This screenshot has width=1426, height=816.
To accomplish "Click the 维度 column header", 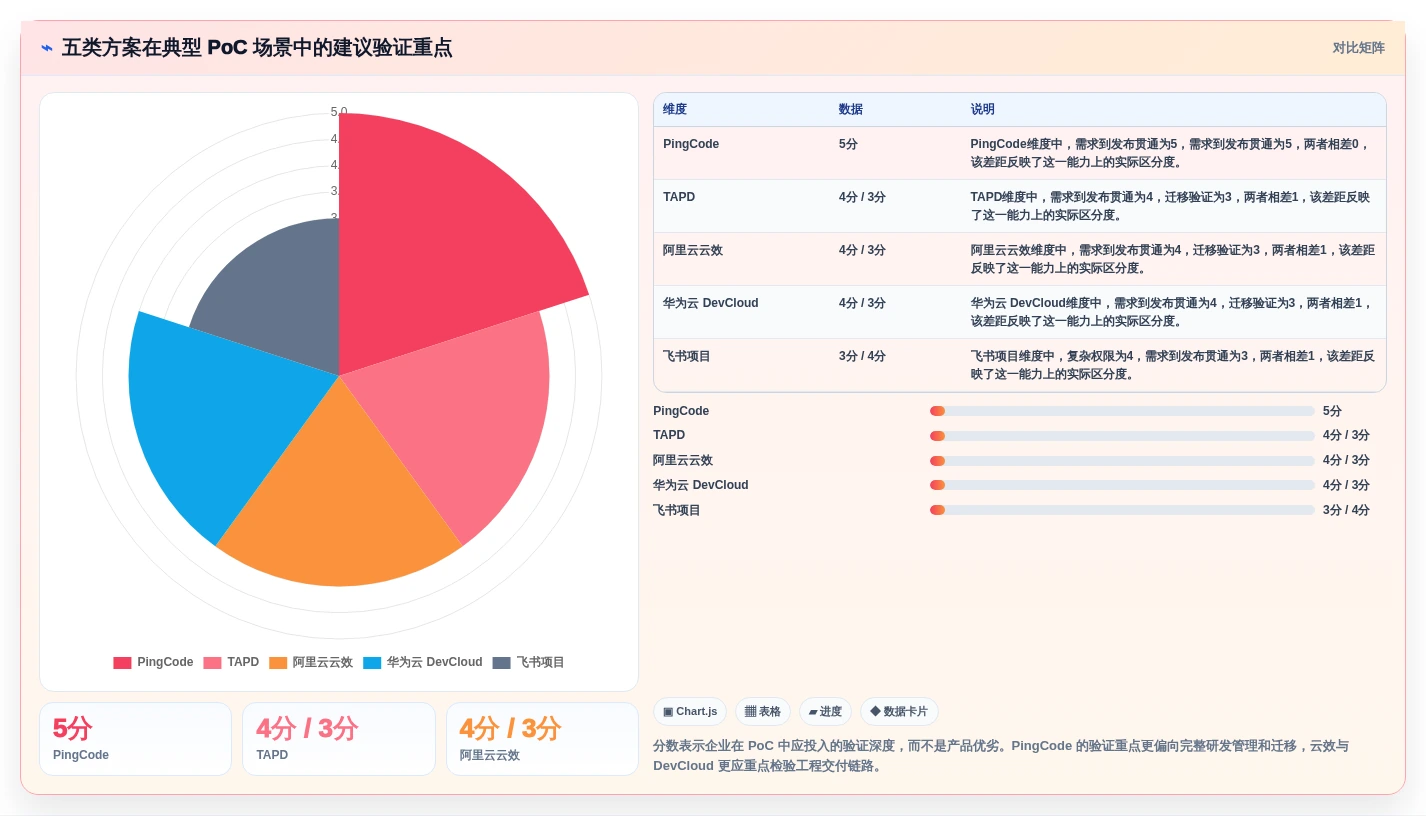I will 675,110.
